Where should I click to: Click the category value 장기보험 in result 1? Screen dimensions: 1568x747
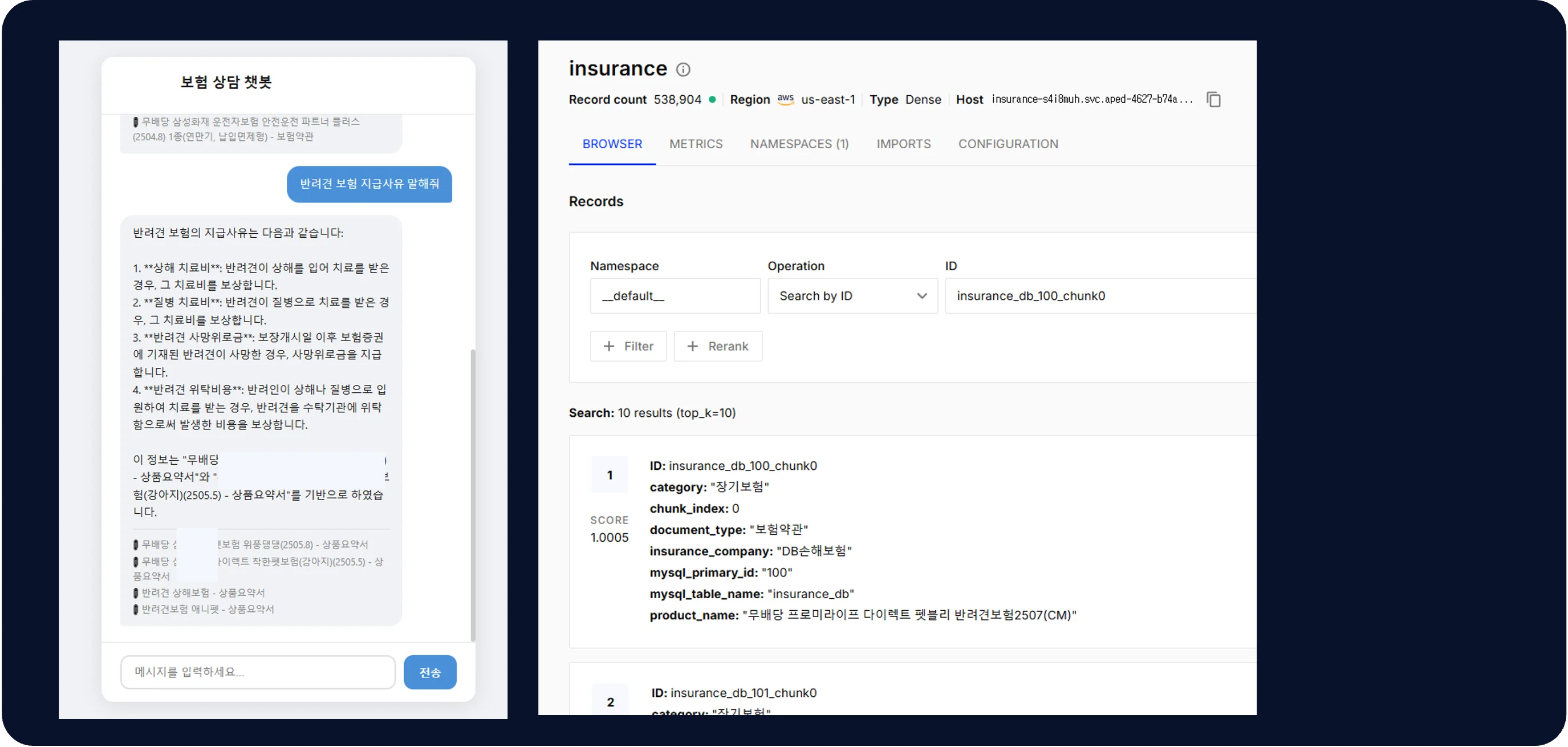(x=739, y=487)
